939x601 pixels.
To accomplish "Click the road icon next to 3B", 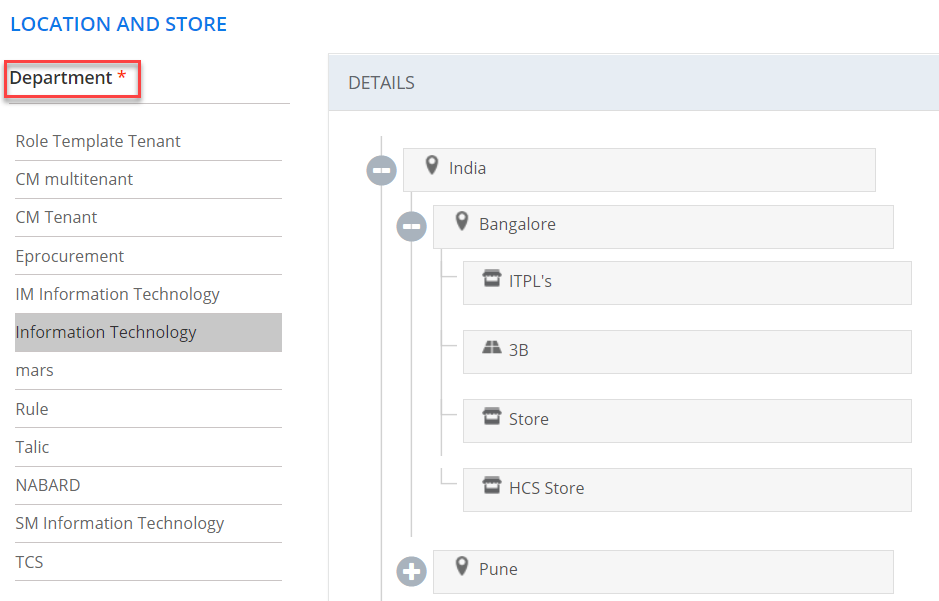I will pyautogui.click(x=491, y=349).
